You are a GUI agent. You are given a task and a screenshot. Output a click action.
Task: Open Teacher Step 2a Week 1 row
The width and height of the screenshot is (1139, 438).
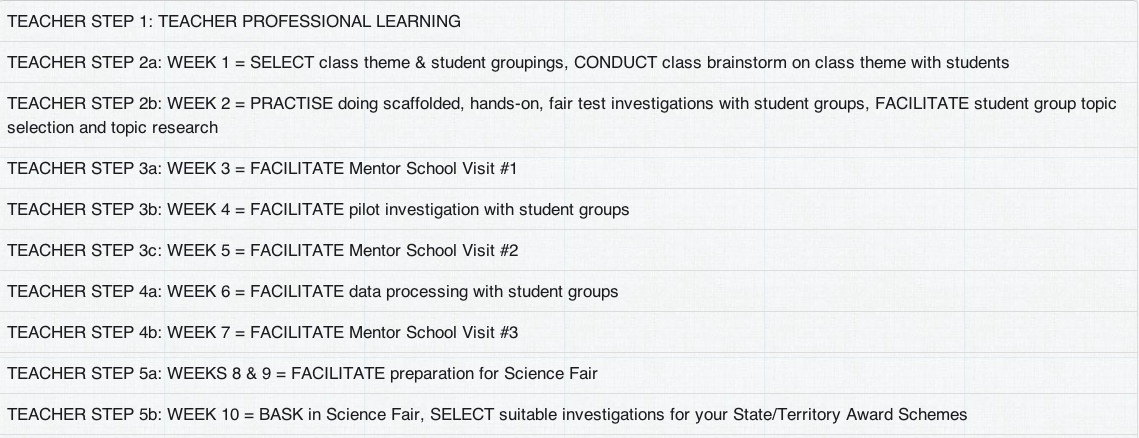[570, 62]
